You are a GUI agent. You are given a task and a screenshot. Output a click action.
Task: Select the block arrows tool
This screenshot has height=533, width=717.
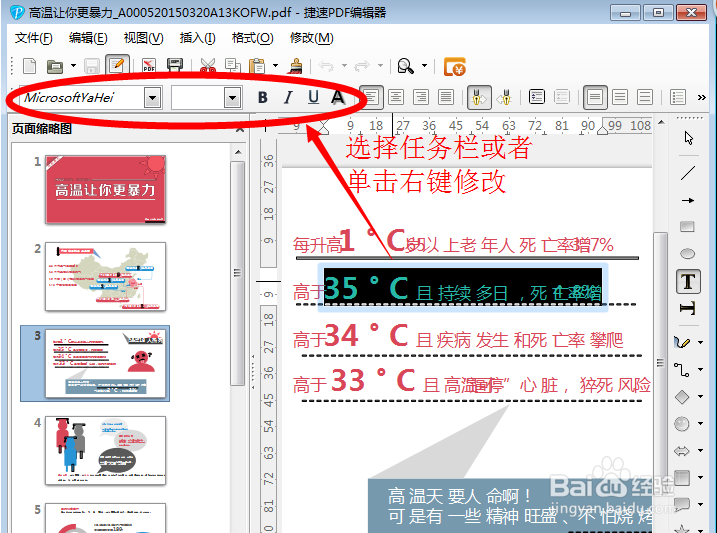click(x=682, y=451)
